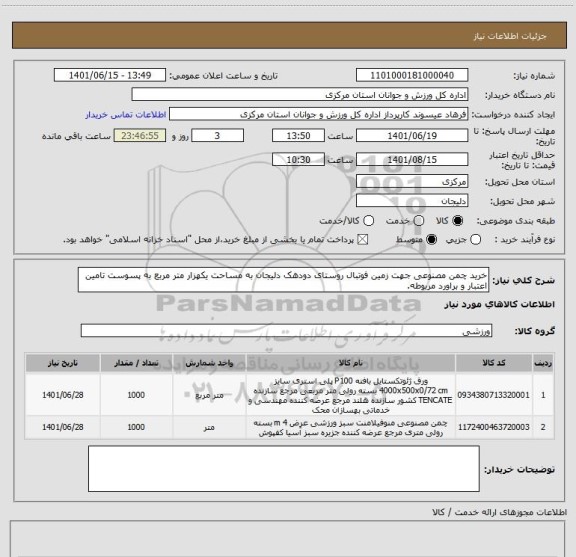Image resolution: width=576 pixels, height=557 pixels.
Task: Click the اطلاعات کالاهای مورد نیاز section heading
Action: tap(500, 304)
